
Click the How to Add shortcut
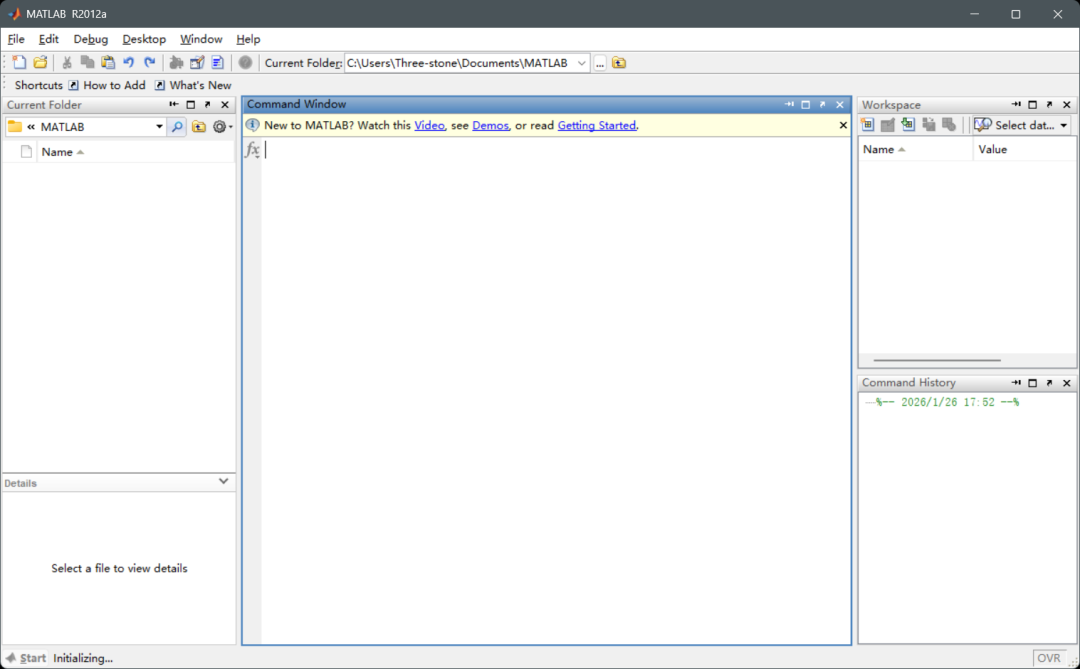pos(107,85)
